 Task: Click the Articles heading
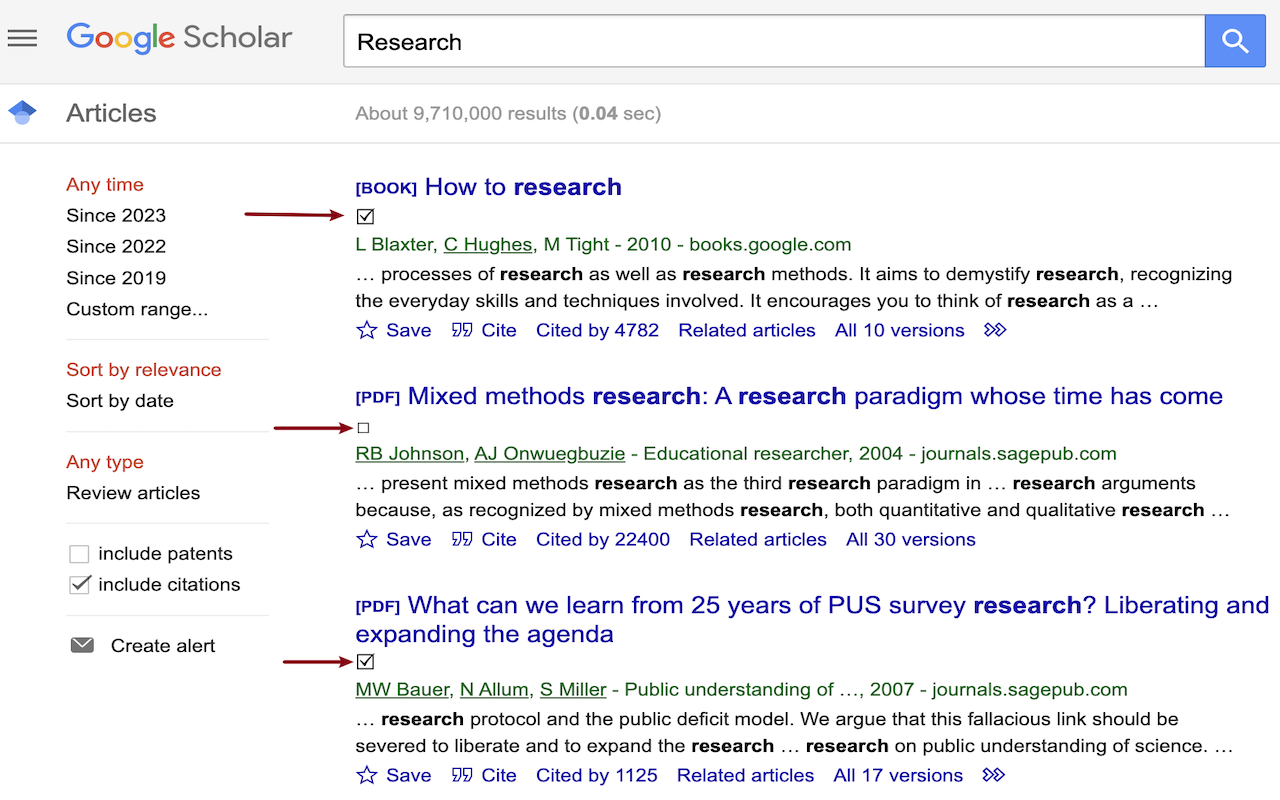(x=111, y=113)
